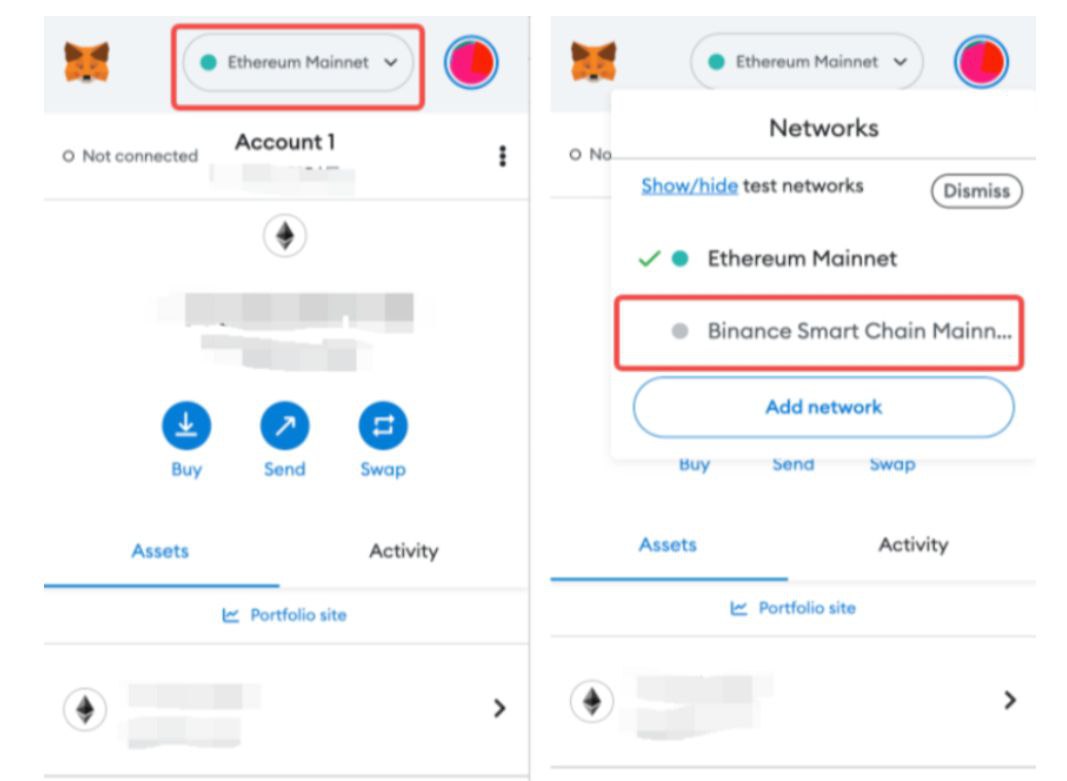The height and width of the screenshot is (781, 1067).
Task: Open the account avatar in left panel
Action: (x=471, y=62)
